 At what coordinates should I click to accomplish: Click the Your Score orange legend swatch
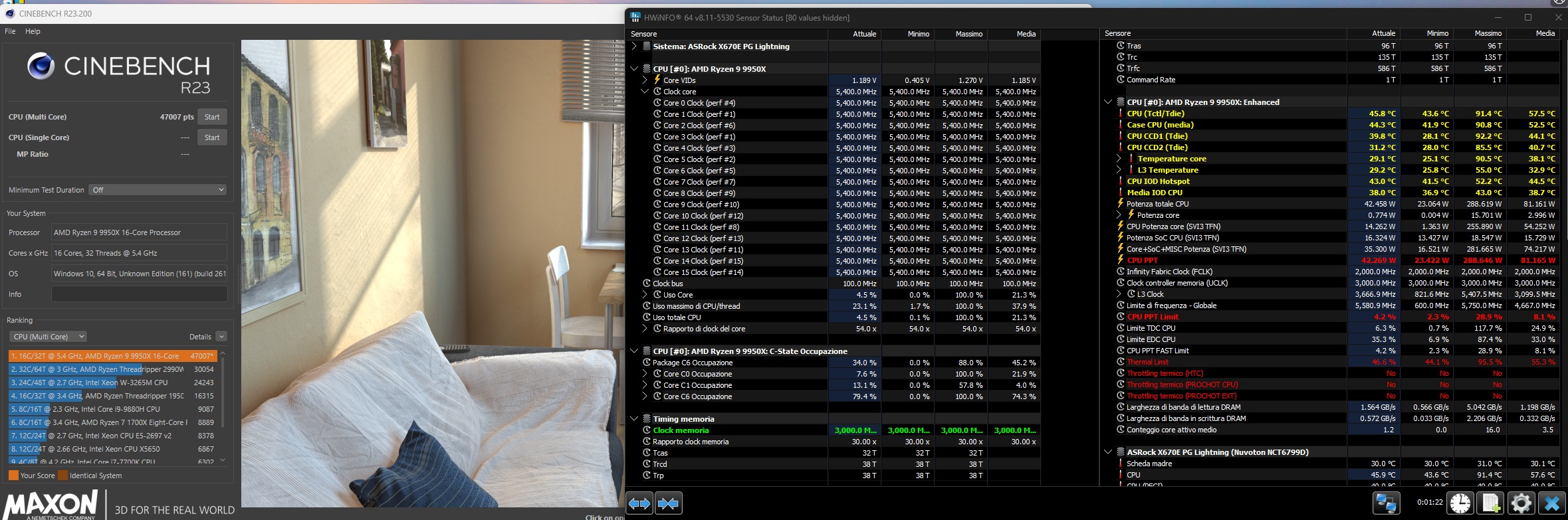click(x=13, y=476)
